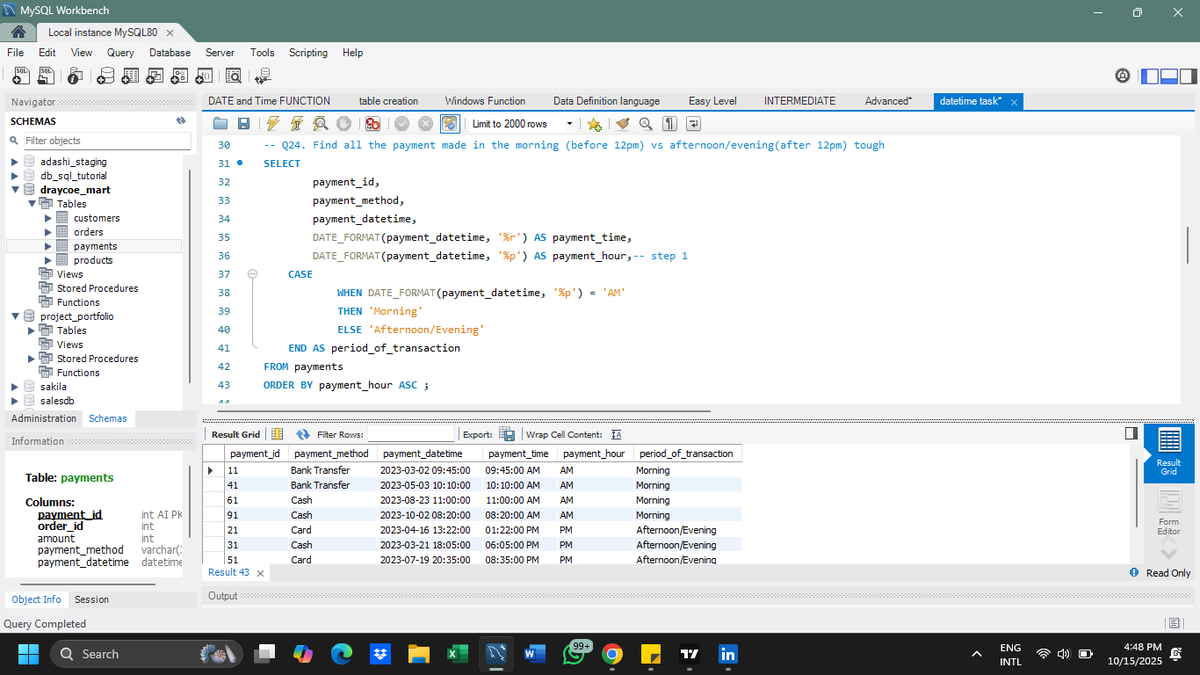Screen dimensions: 1200x675
Task: Open the Session tab in info panel
Action: tap(92, 599)
